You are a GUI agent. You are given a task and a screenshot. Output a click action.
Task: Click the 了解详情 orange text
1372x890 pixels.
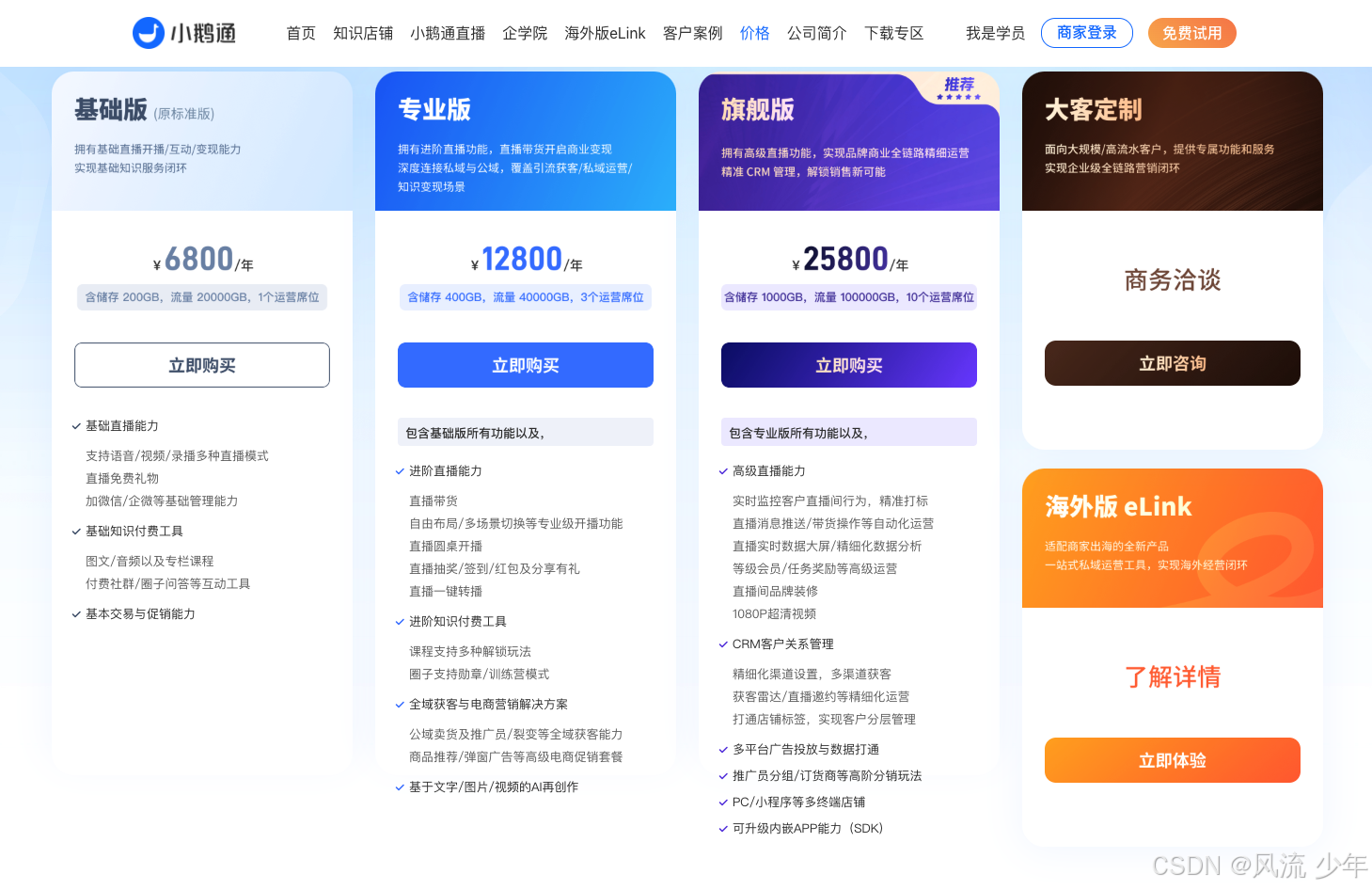click(x=1173, y=676)
